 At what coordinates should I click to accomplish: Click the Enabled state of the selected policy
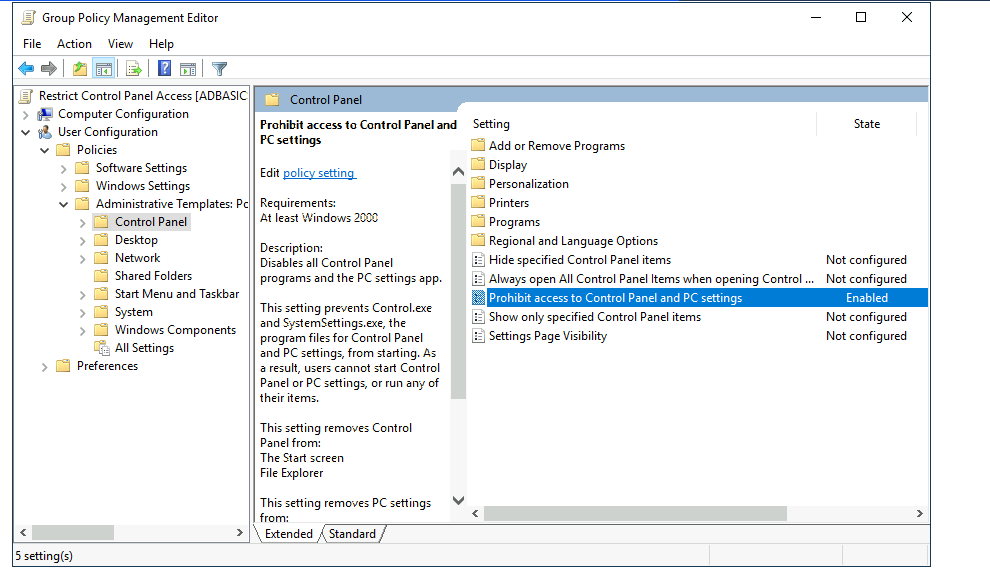(866, 298)
